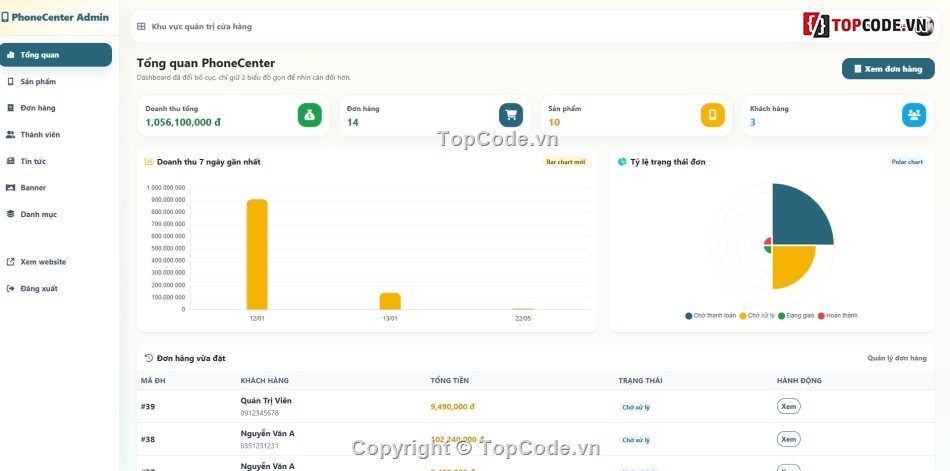
Task: Click the HÀNH ĐỘNG column header
Action: click(799, 381)
